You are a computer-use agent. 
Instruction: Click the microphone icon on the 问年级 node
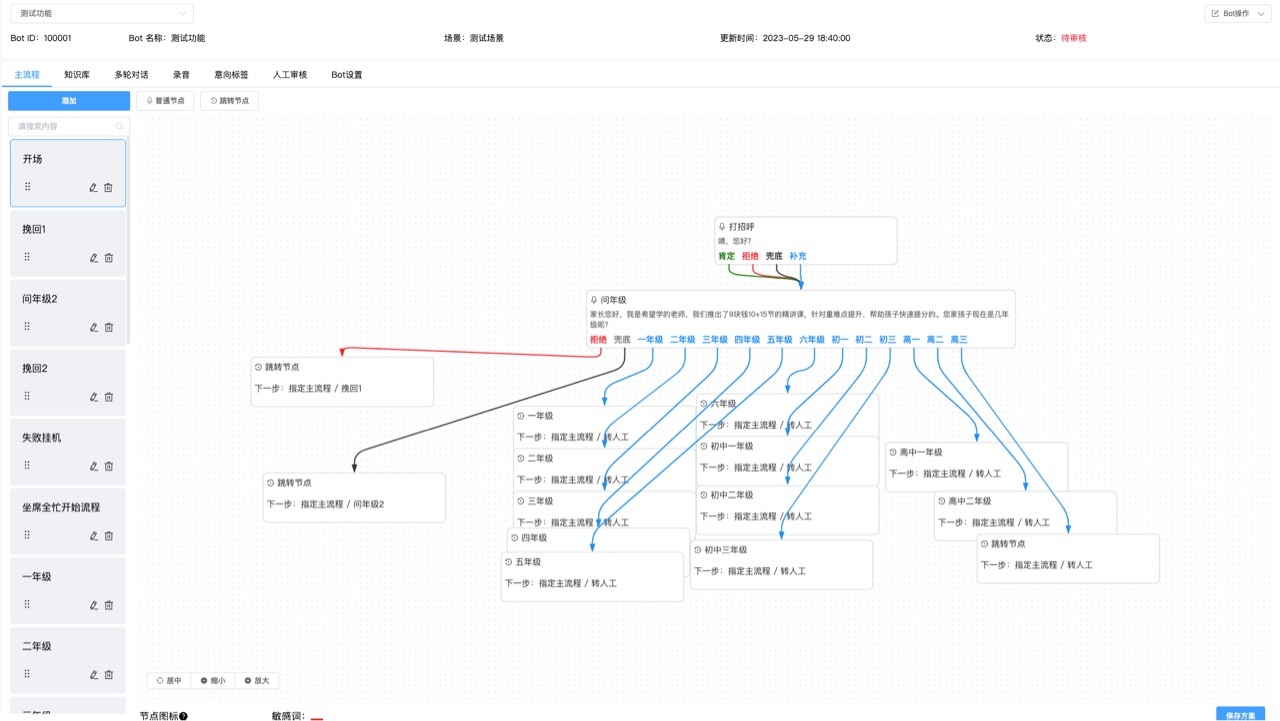[x=594, y=299]
